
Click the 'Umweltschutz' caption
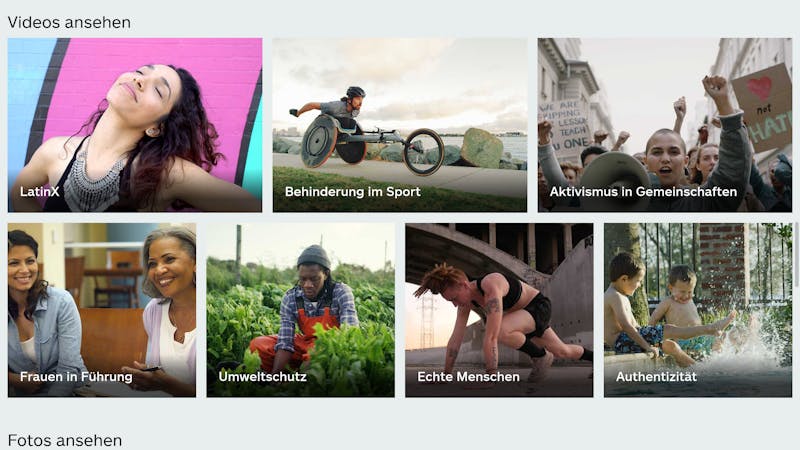263,377
